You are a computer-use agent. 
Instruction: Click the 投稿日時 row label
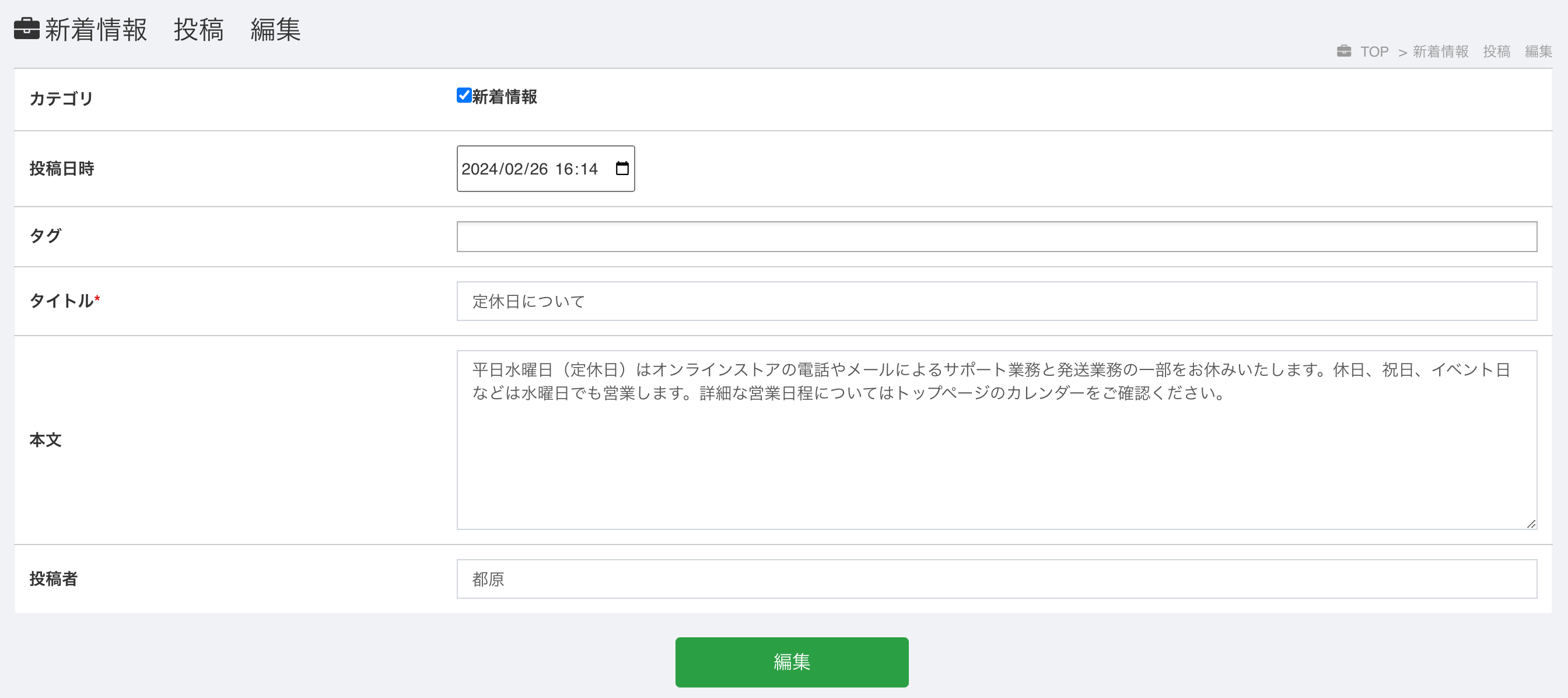point(61,168)
